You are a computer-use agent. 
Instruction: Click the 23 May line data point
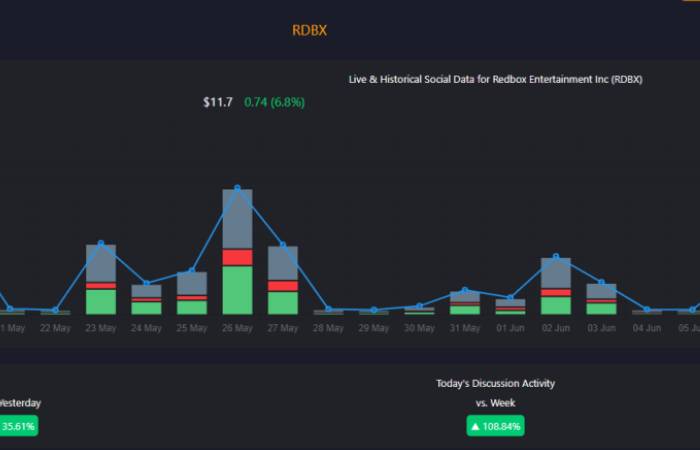[x=101, y=243]
